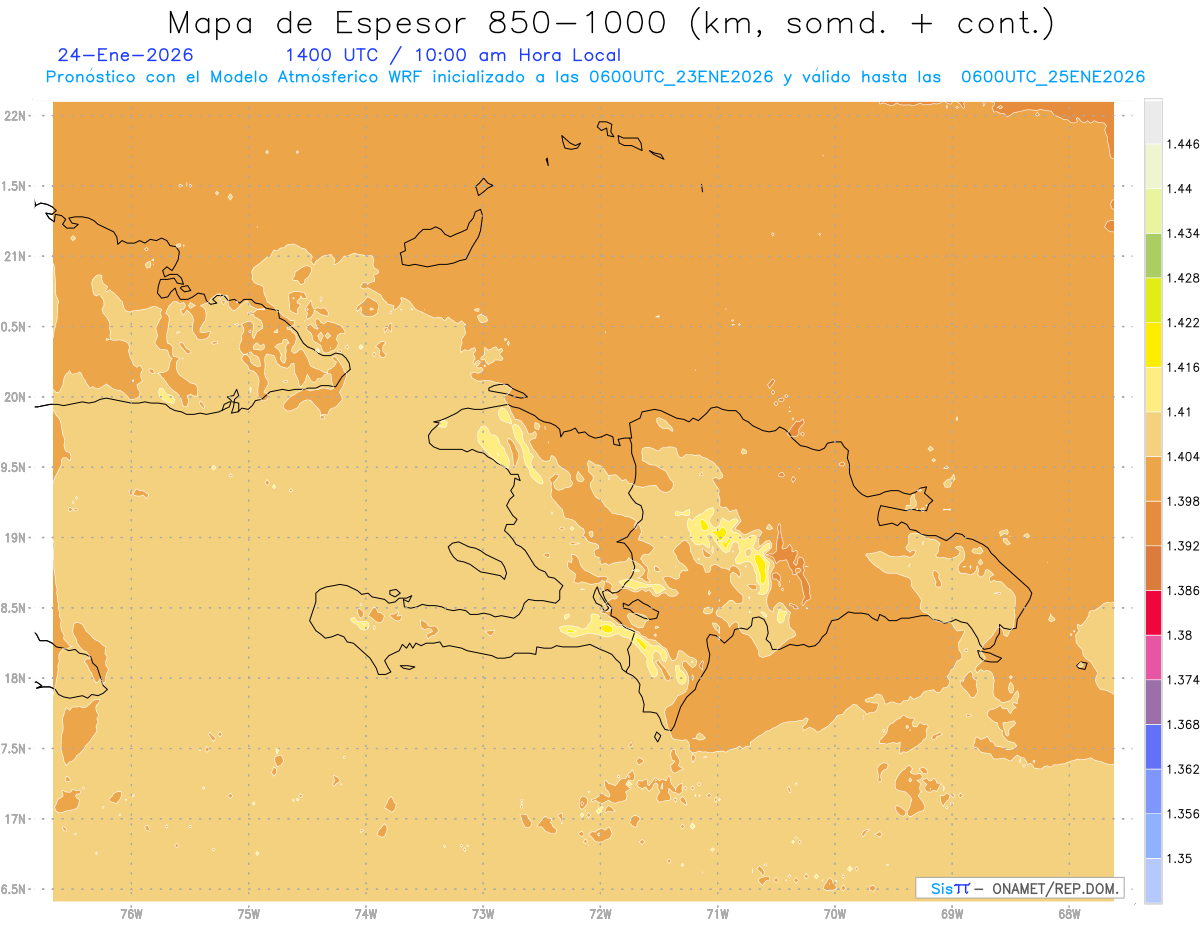
Task: Click the '69W' longitude label
Action: (952, 914)
